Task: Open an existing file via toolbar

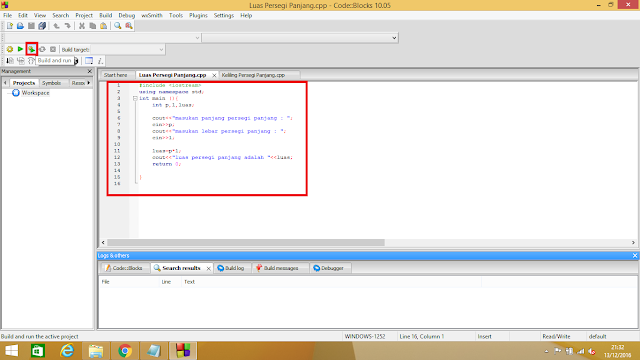Action: [20, 26]
